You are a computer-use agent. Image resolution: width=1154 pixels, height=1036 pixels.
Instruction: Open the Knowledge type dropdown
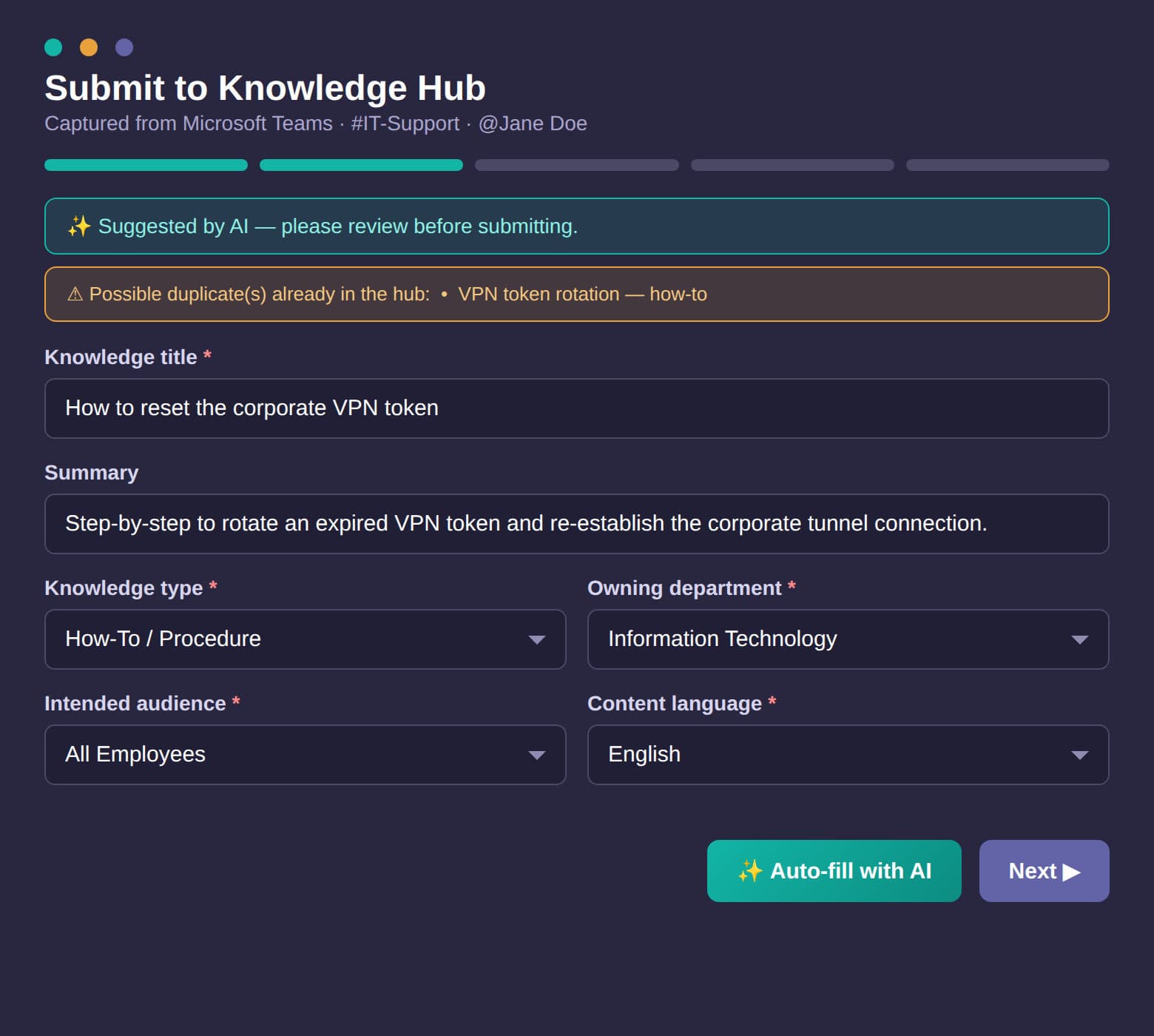click(x=306, y=639)
